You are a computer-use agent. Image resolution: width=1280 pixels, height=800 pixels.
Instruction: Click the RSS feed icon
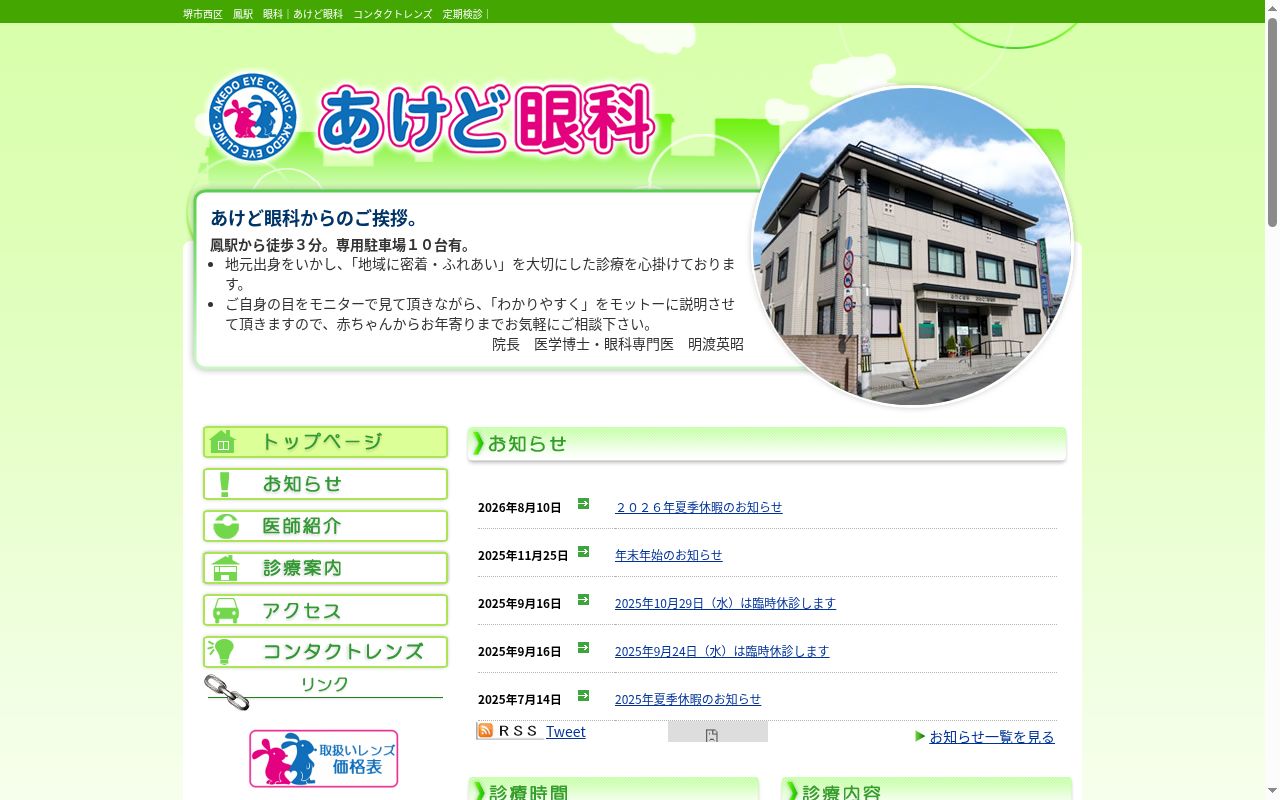pos(509,731)
